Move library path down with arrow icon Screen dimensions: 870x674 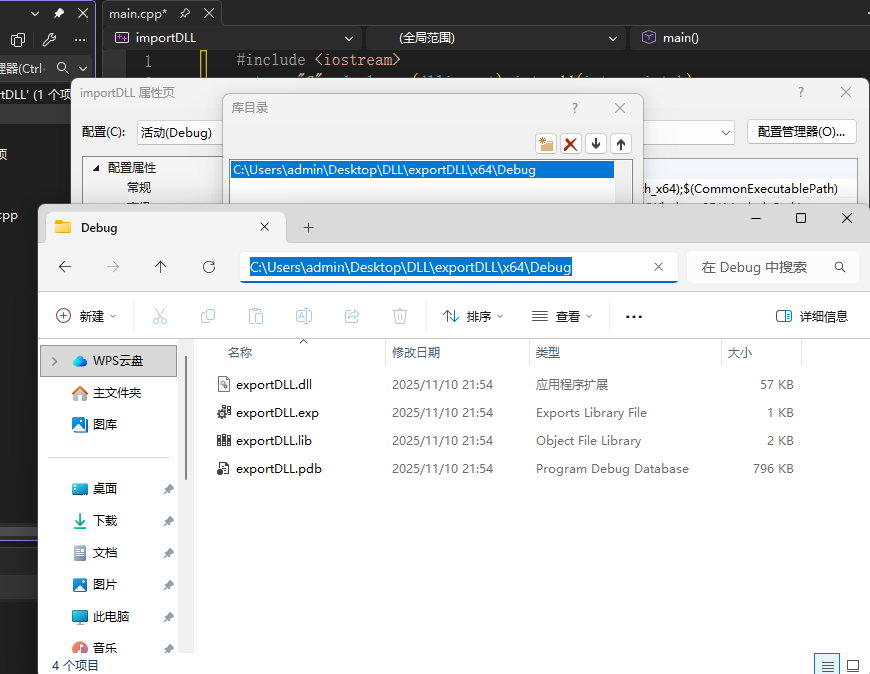(596, 144)
